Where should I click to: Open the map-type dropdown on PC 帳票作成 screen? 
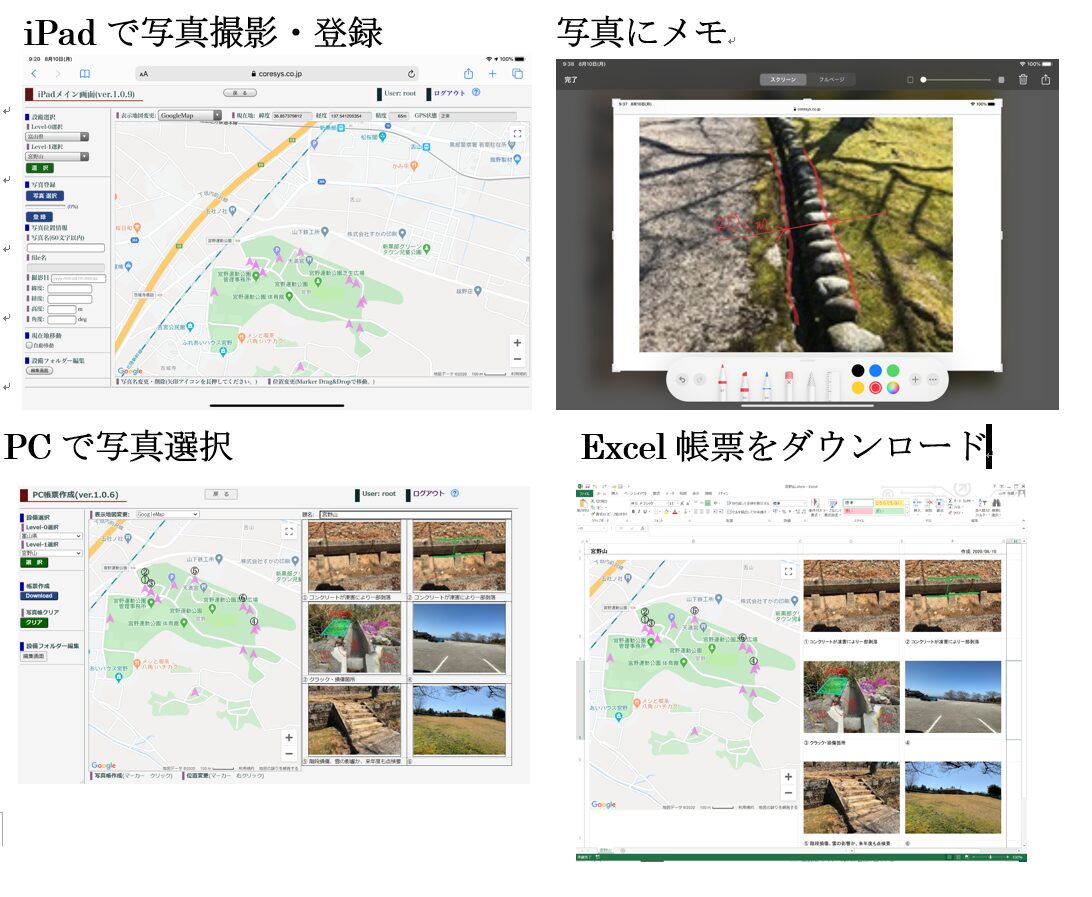pyautogui.click(x=167, y=514)
